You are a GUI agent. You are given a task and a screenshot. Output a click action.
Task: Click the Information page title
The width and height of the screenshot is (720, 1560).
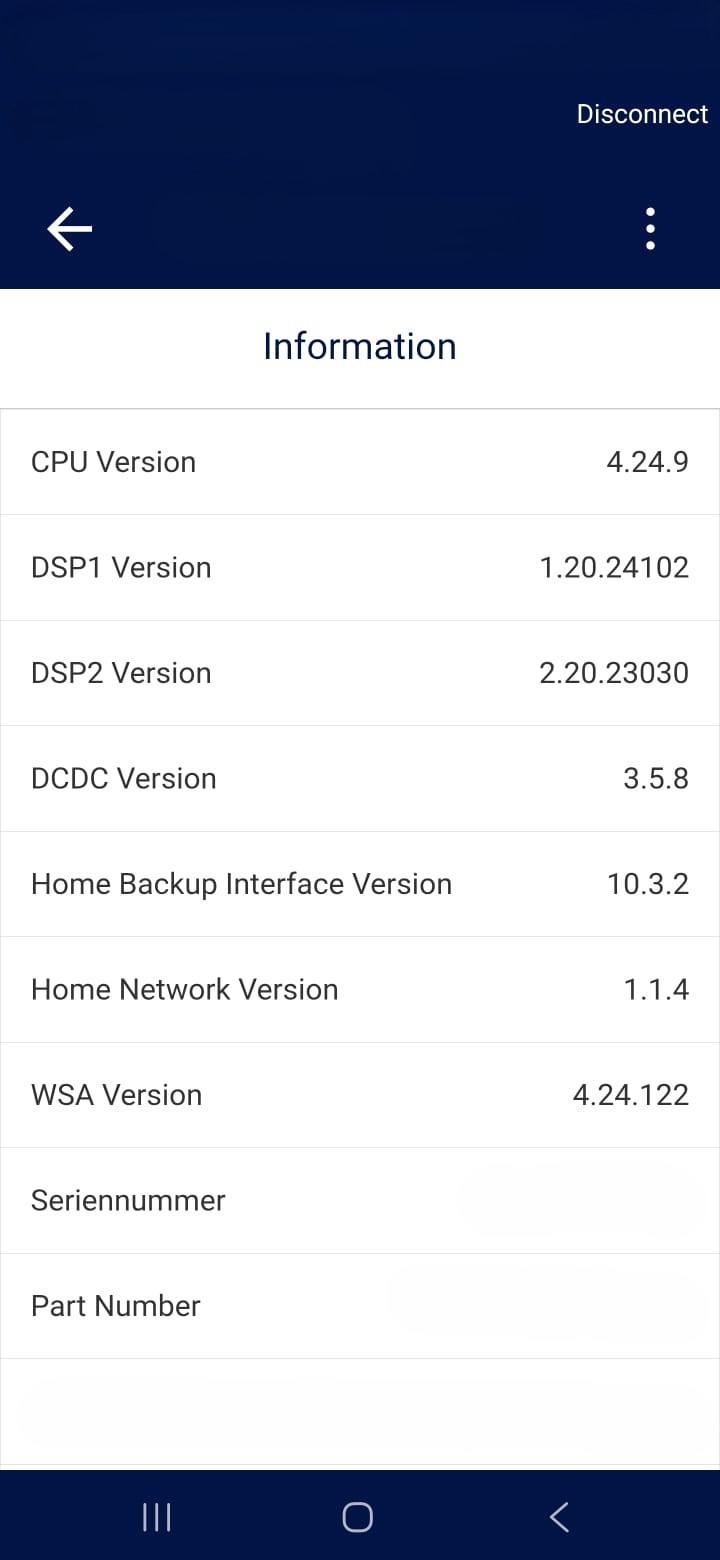(360, 346)
